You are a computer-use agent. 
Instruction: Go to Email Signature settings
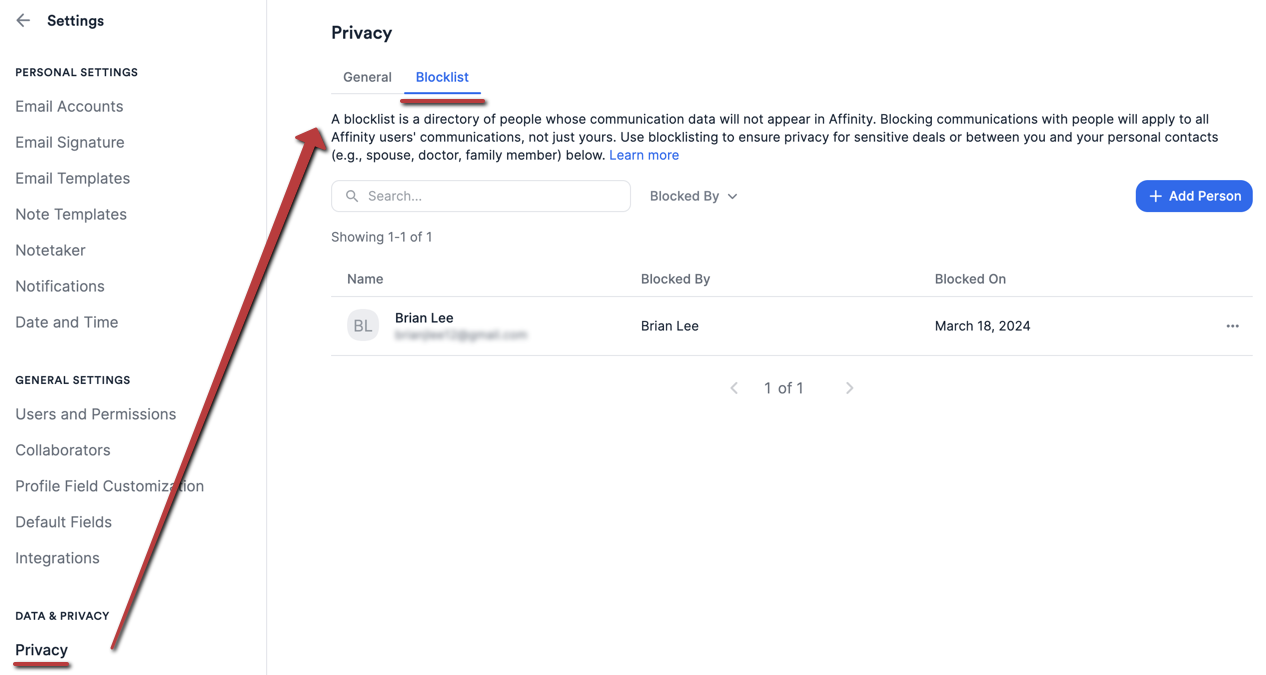69,142
